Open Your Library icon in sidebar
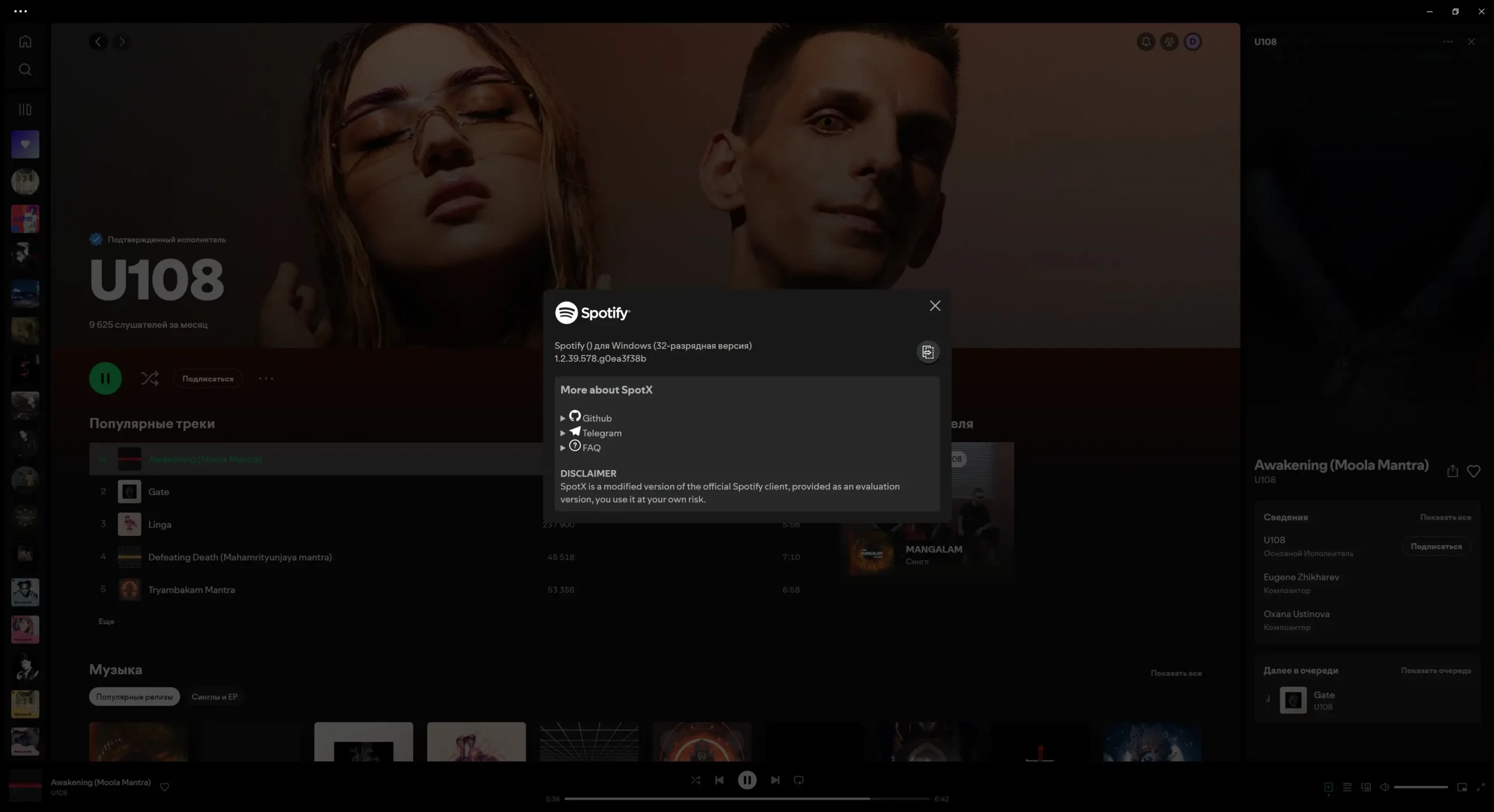Screen dimensions: 1494x812 click(25, 109)
